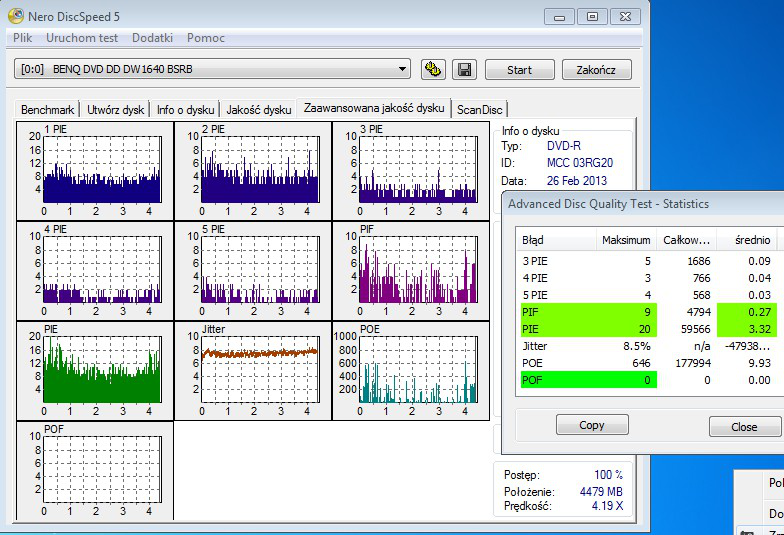The height and width of the screenshot is (535, 784).
Task: Click the Advanced Disc Quality Test title bar
Action: click(x=642, y=204)
